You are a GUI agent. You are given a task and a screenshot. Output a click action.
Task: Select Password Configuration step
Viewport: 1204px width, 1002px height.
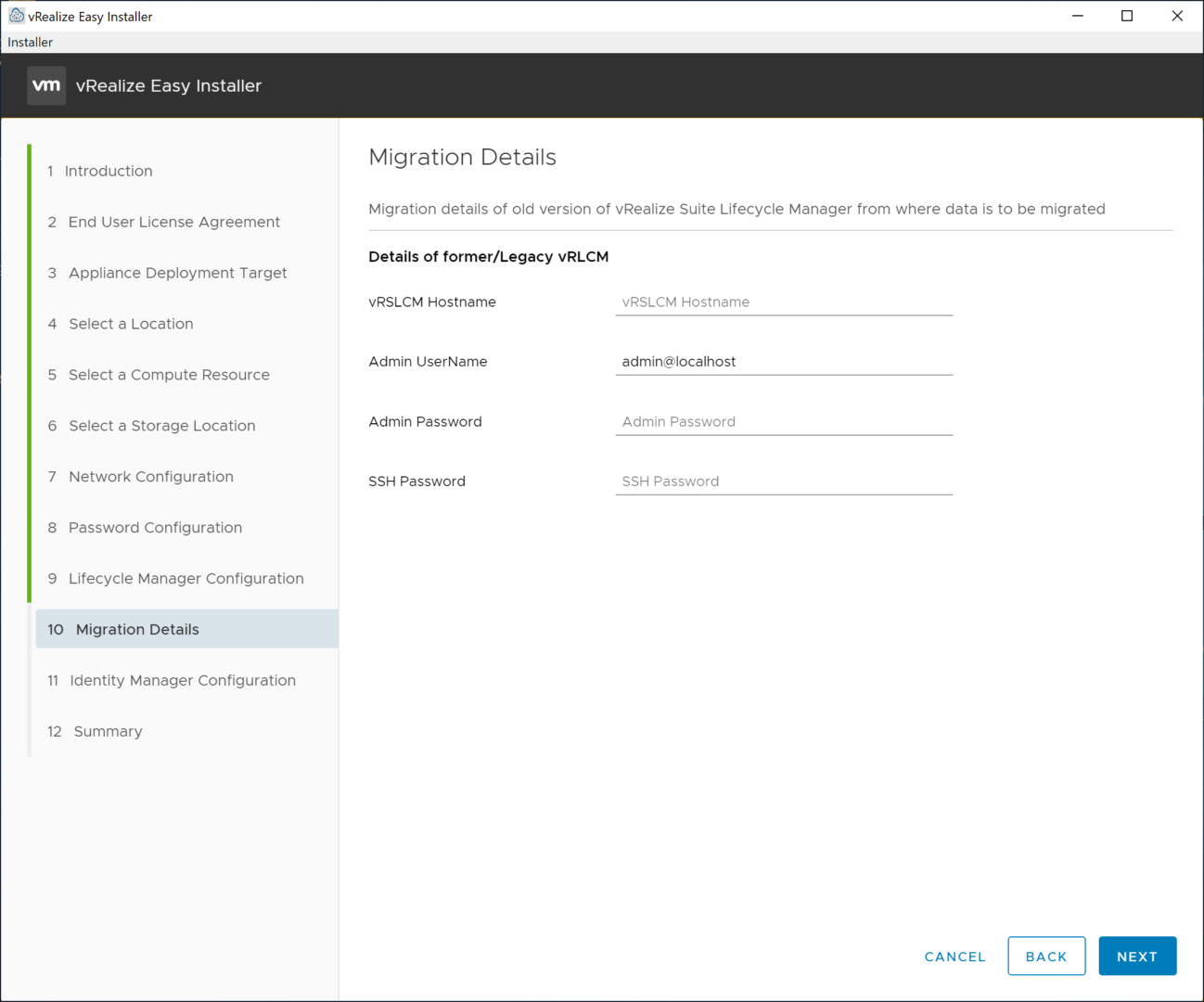(x=155, y=528)
